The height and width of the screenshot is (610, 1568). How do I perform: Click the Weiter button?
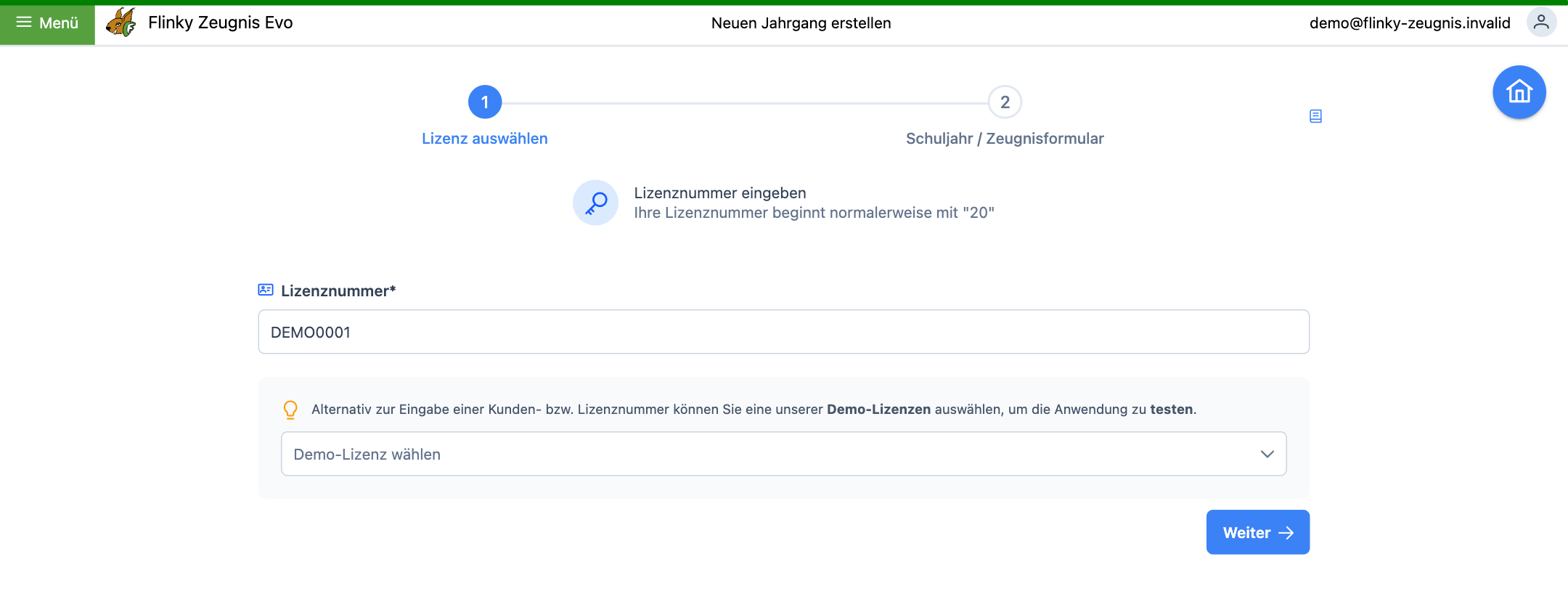1258,532
